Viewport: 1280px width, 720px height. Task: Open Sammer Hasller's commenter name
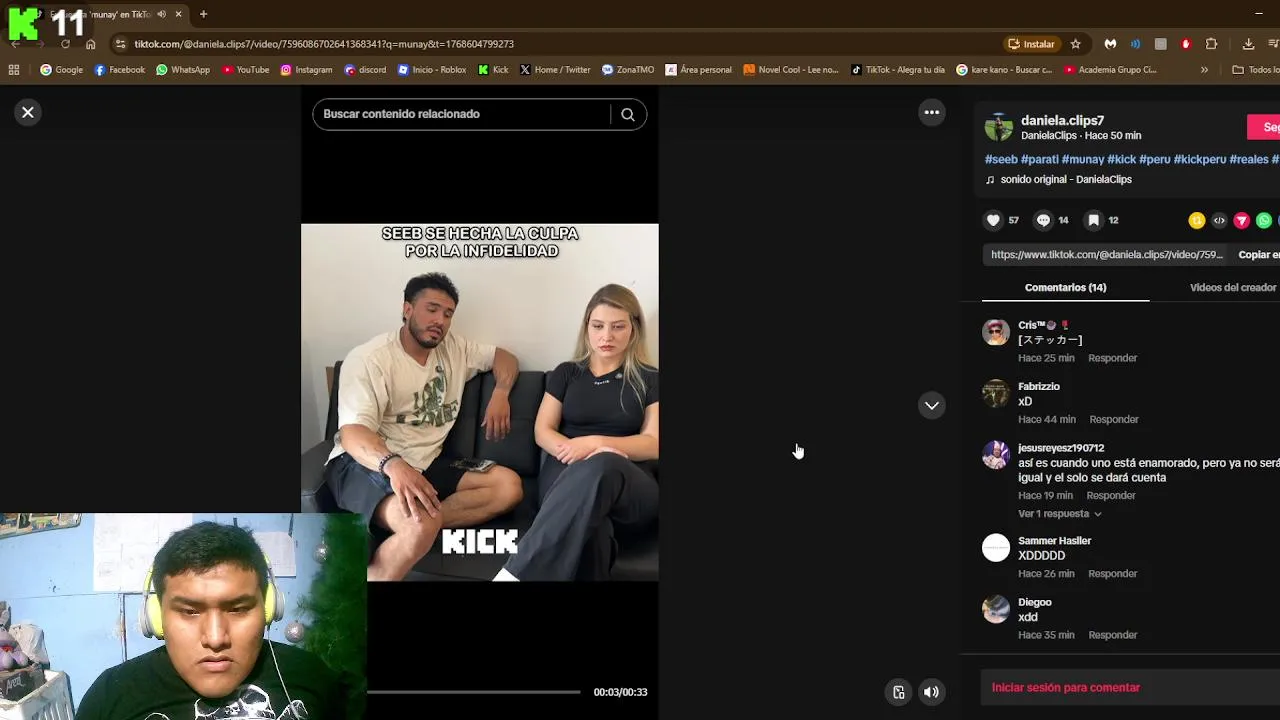[1054, 541]
